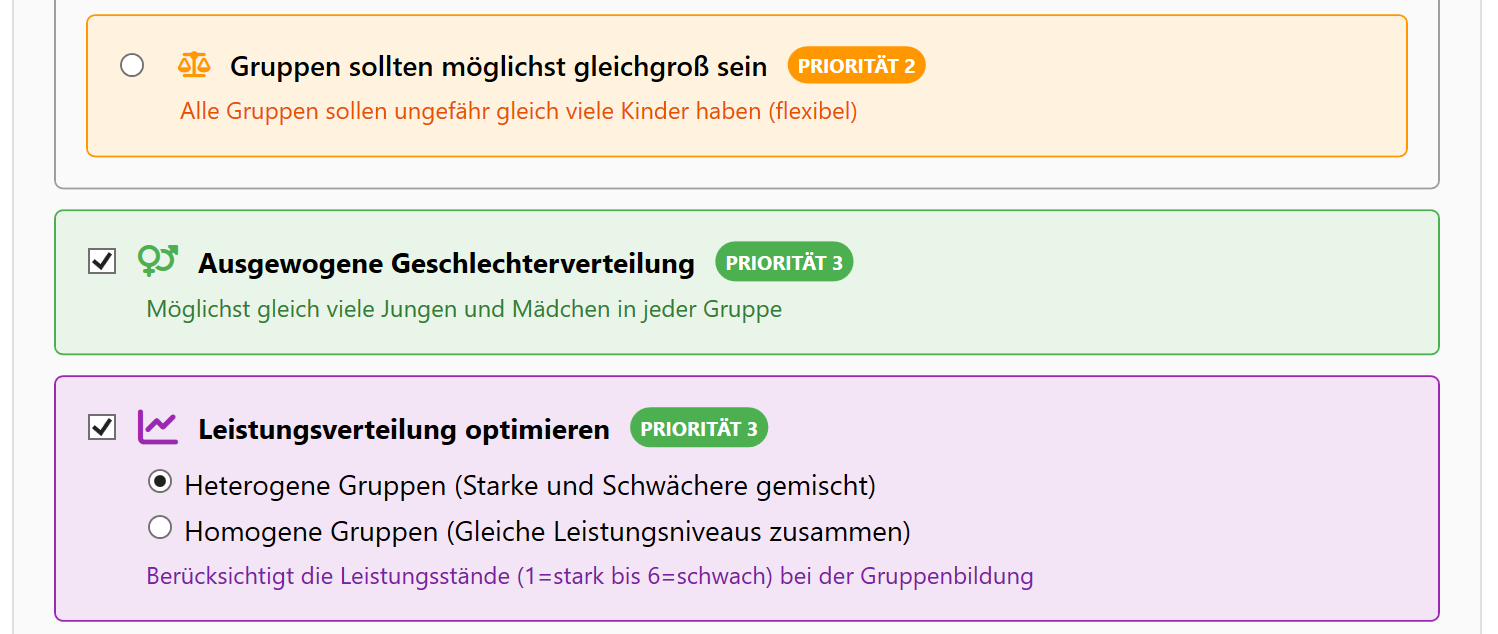This screenshot has width=1498, height=634.
Task: Click the text about Leistungsstände 1 bis 6
Action: 590,576
